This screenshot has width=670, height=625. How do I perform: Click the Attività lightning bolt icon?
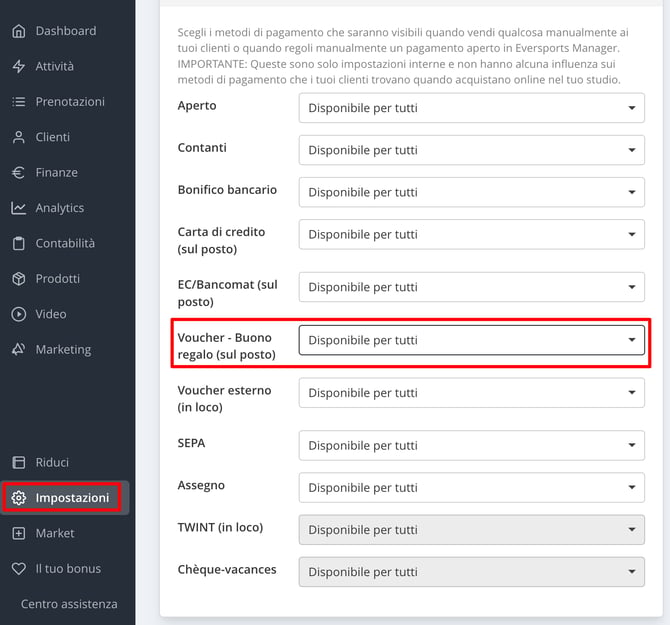[18, 66]
